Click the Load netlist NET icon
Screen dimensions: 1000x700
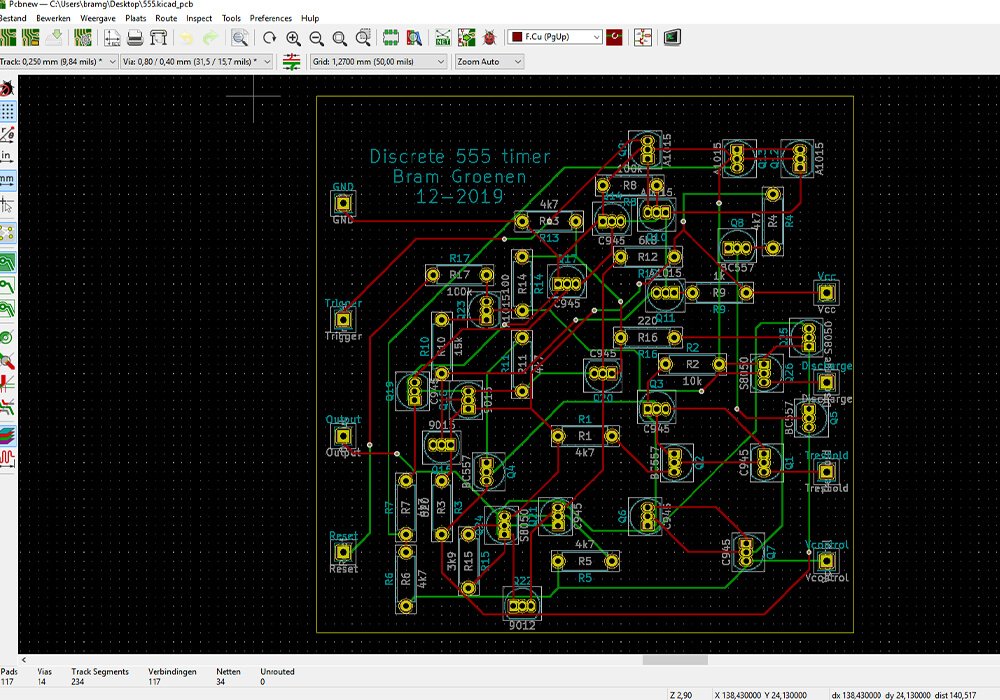pyautogui.click(x=443, y=38)
